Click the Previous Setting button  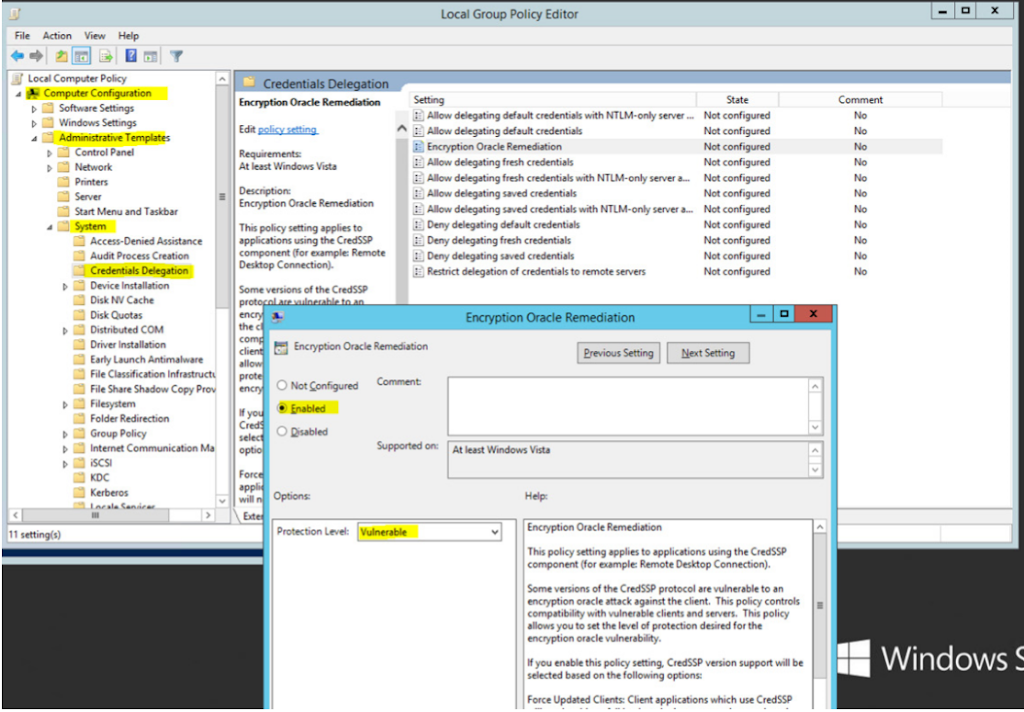tap(618, 353)
